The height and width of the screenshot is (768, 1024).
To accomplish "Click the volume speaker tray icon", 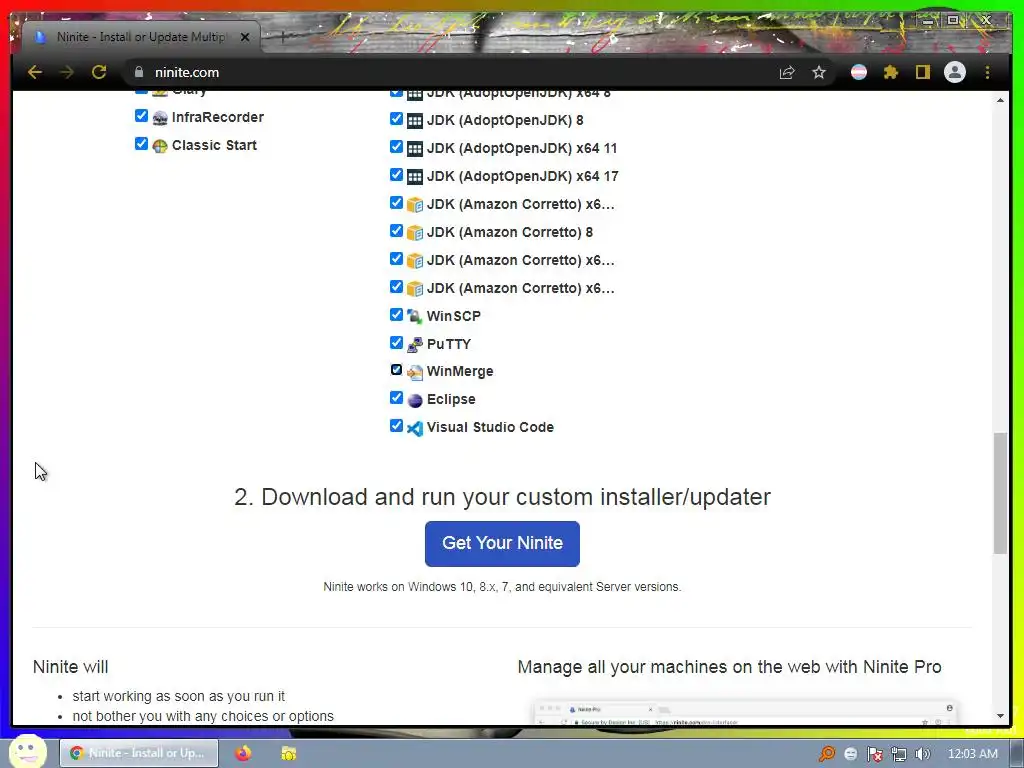I will tap(923, 754).
